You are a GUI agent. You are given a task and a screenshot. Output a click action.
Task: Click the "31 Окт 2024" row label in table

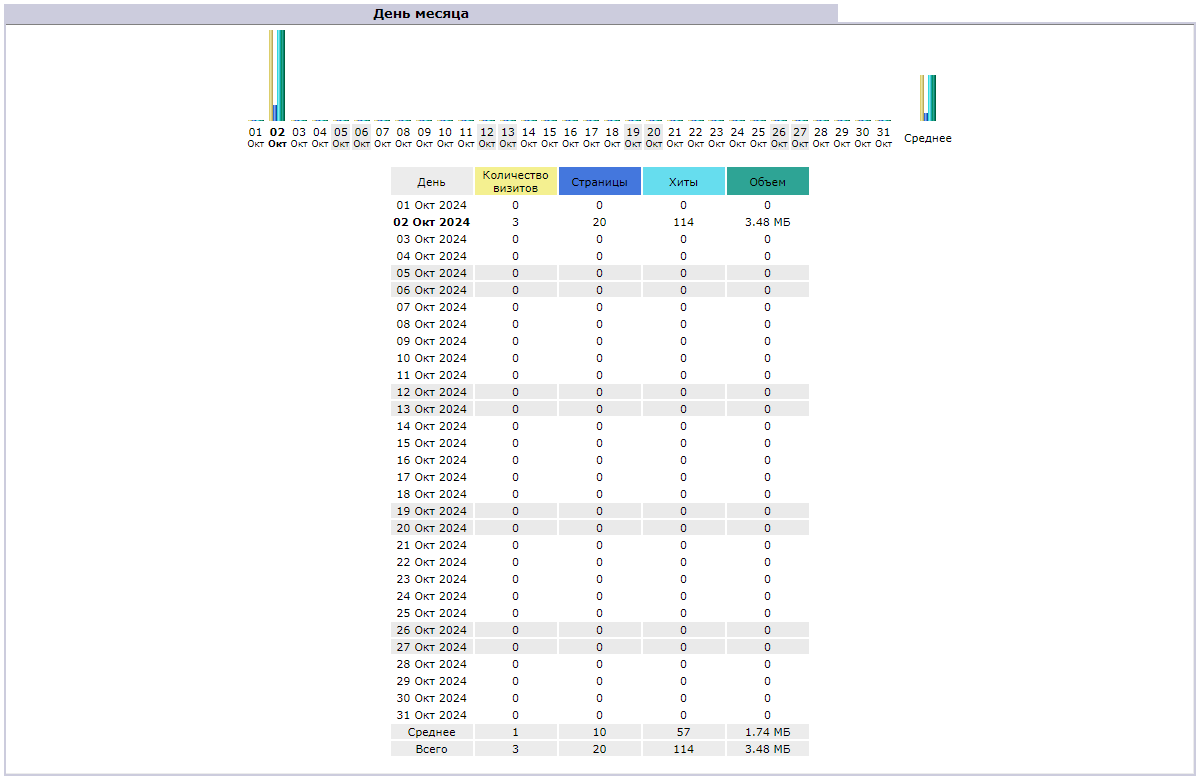[x=432, y=715]
